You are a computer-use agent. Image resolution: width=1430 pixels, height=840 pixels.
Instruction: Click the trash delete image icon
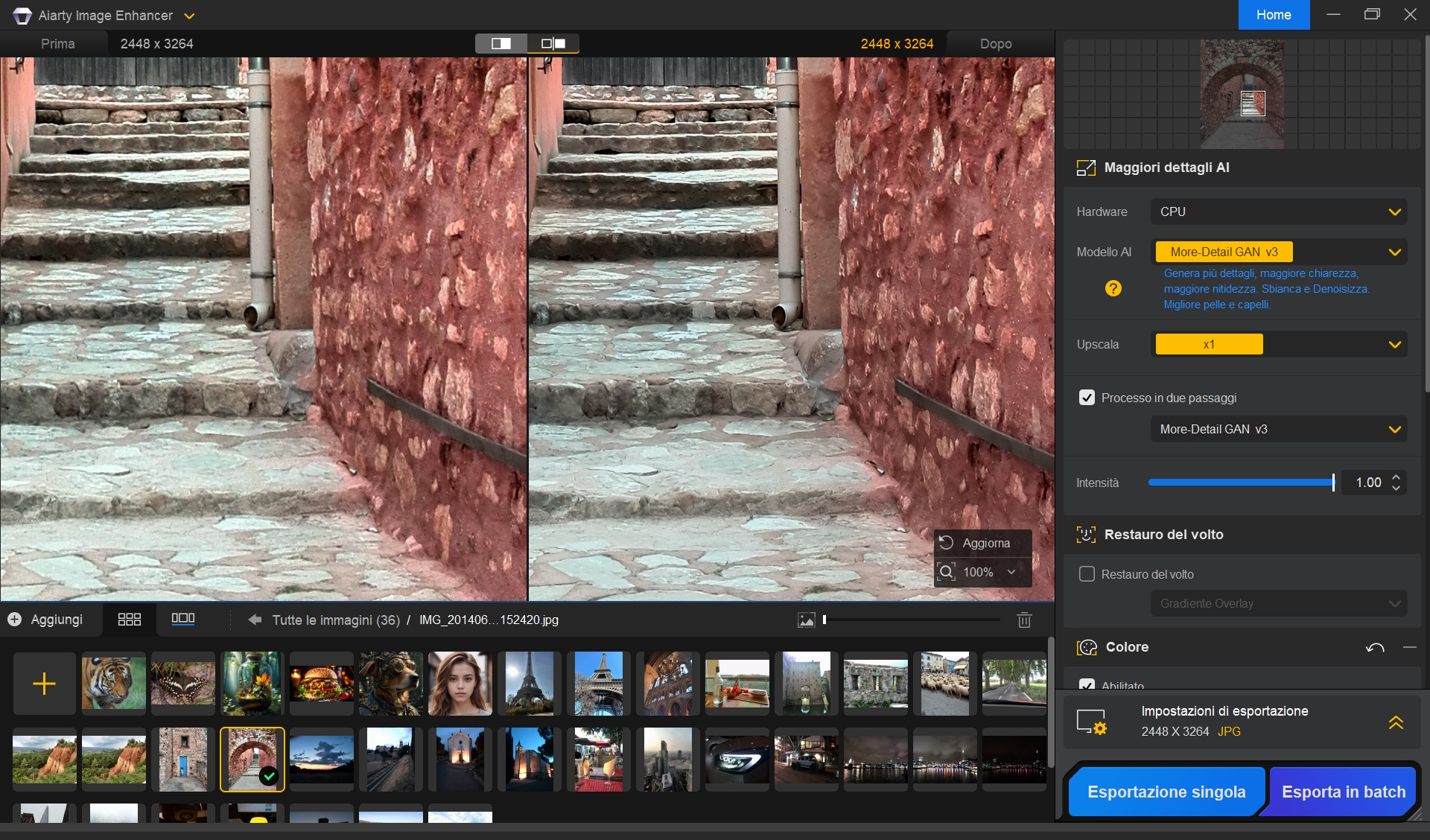1024,620
